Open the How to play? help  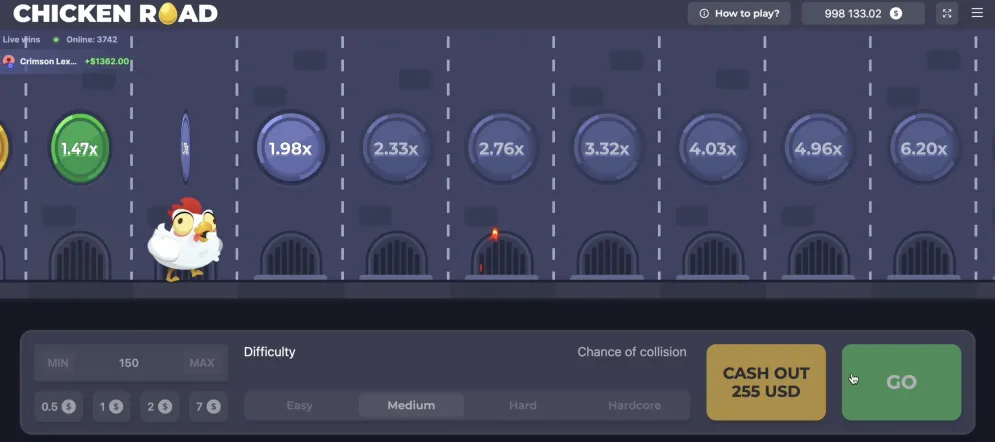[739, 13]
